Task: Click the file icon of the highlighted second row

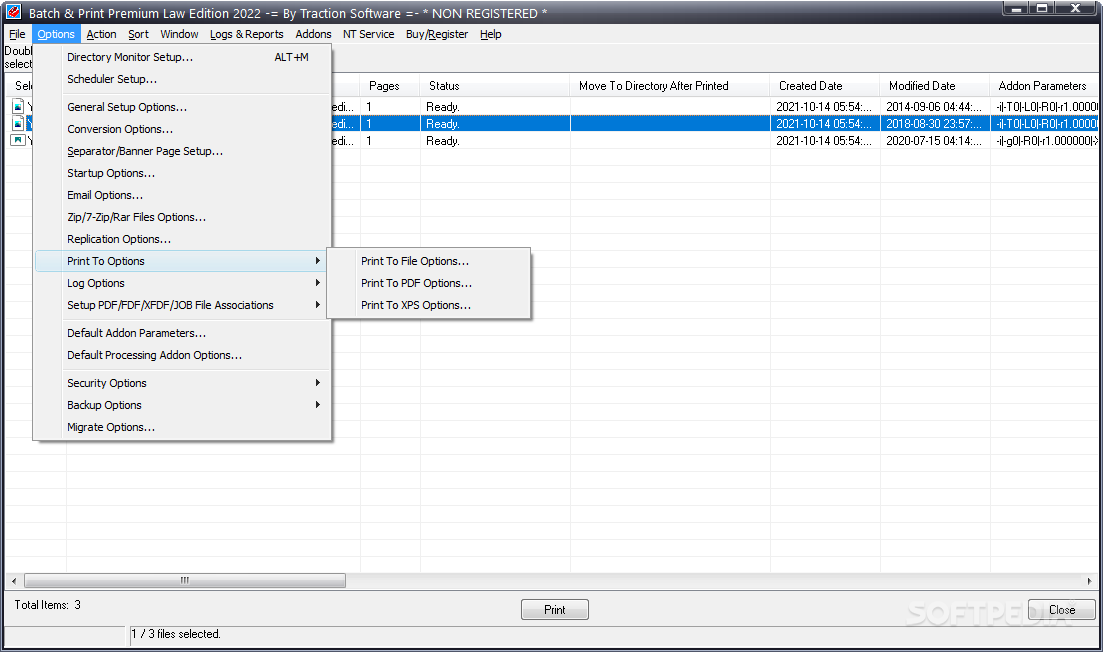Action: (18, 123)
